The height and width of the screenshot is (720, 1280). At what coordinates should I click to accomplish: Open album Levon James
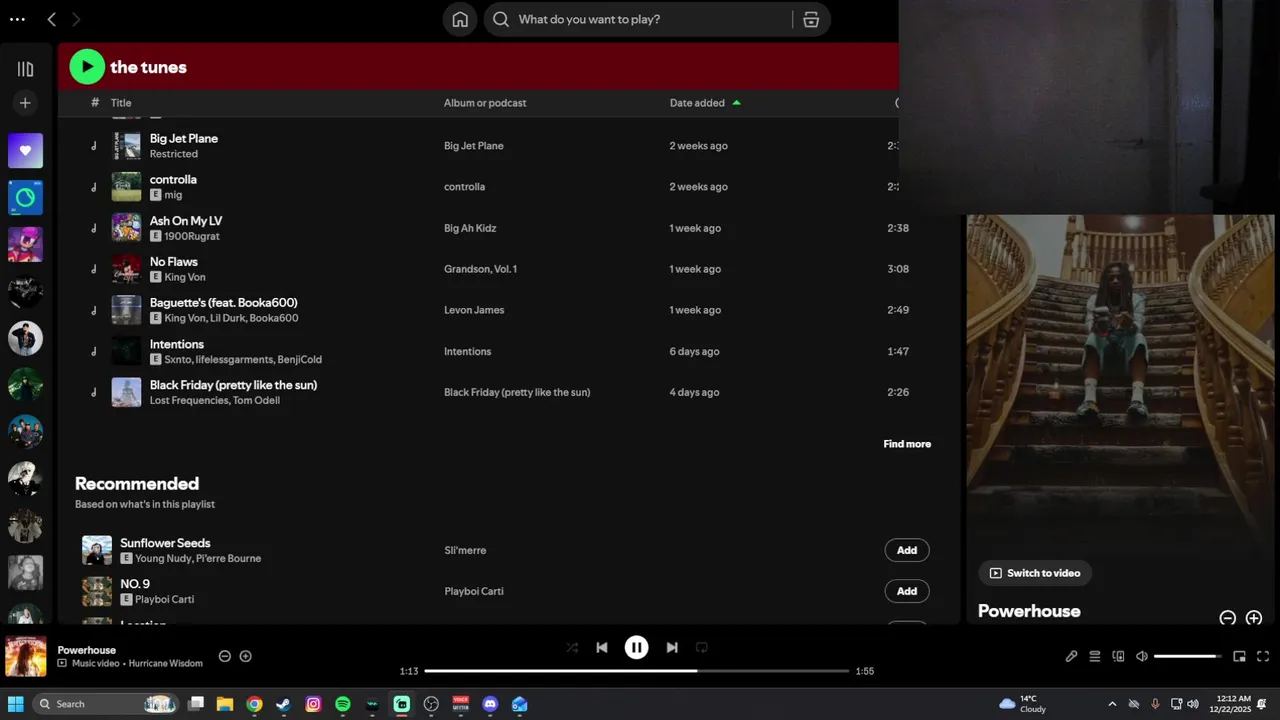pyautogui.click(x=474, y=310)
